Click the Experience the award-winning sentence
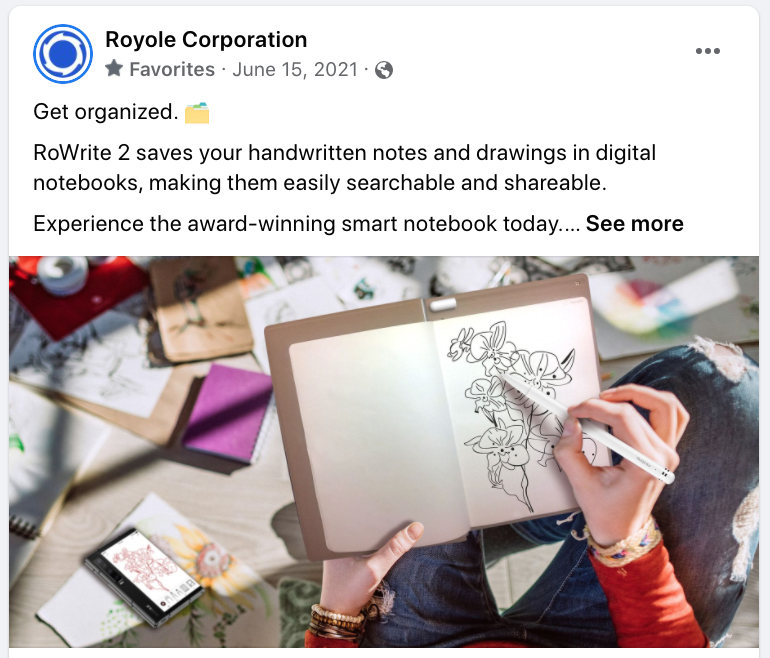 (x=307, y=223)
